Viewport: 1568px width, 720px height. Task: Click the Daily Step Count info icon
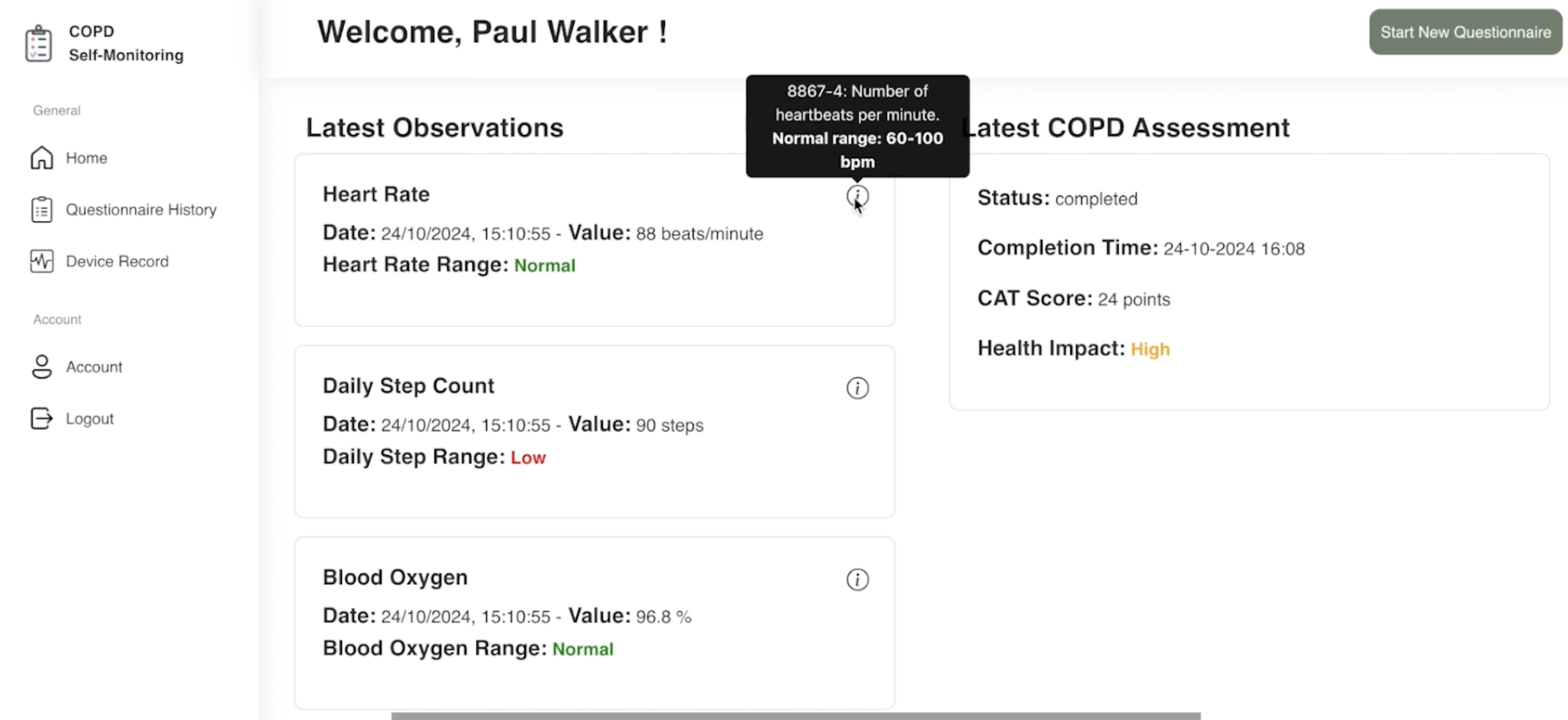tap(857, 388)
